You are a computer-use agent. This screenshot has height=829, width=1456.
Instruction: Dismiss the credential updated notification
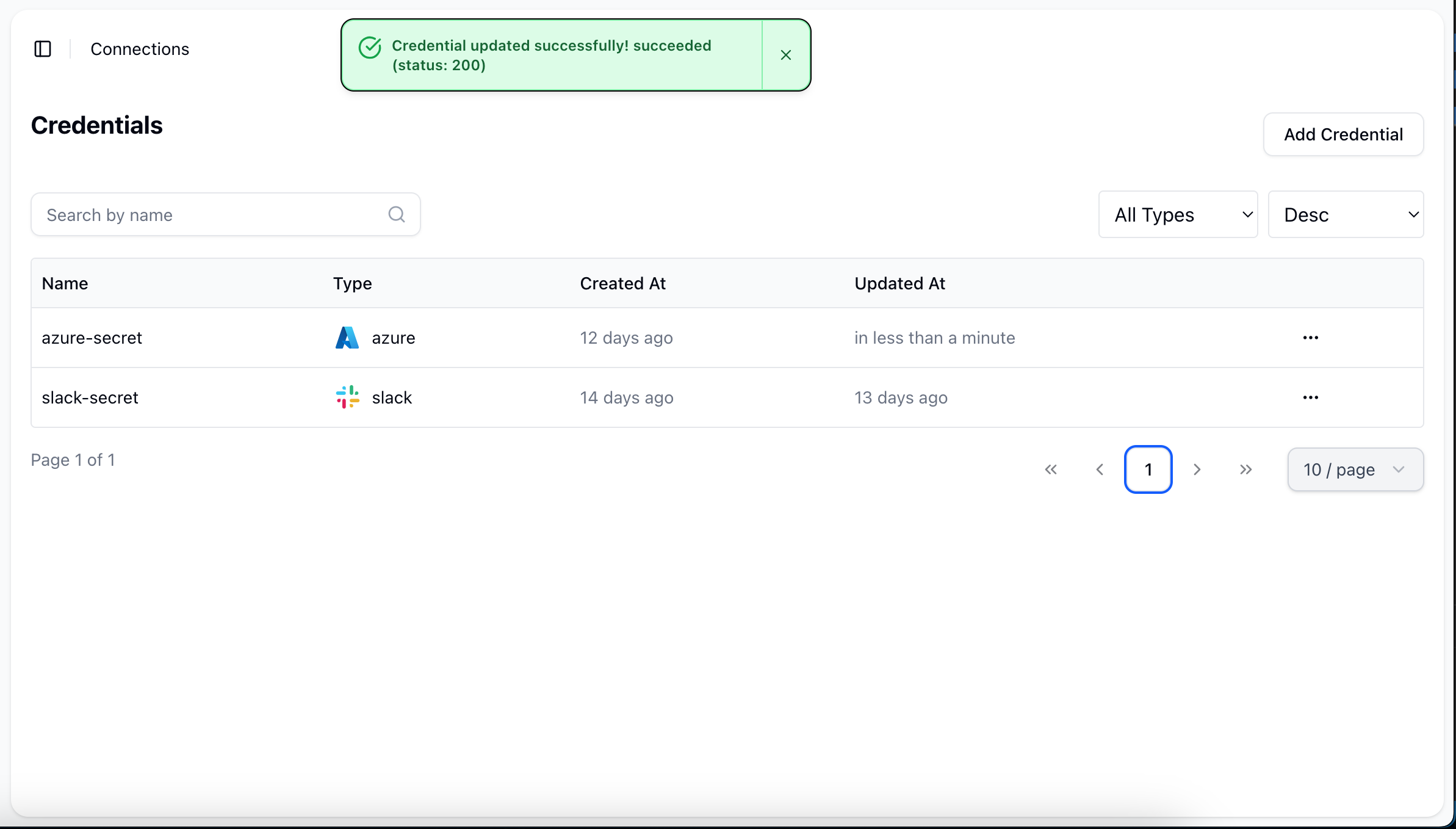pos(786,55)
